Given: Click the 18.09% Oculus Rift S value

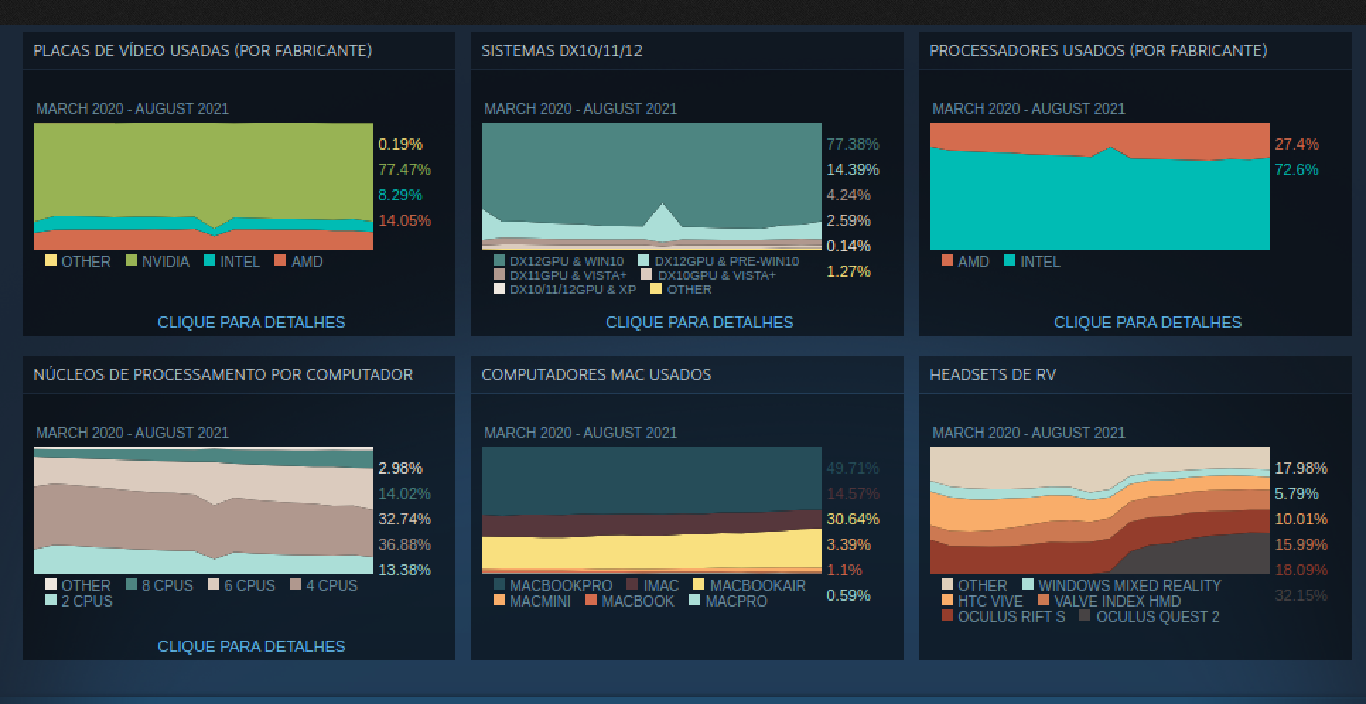Looking at the screenshot, I should (x=1300, y=570).
